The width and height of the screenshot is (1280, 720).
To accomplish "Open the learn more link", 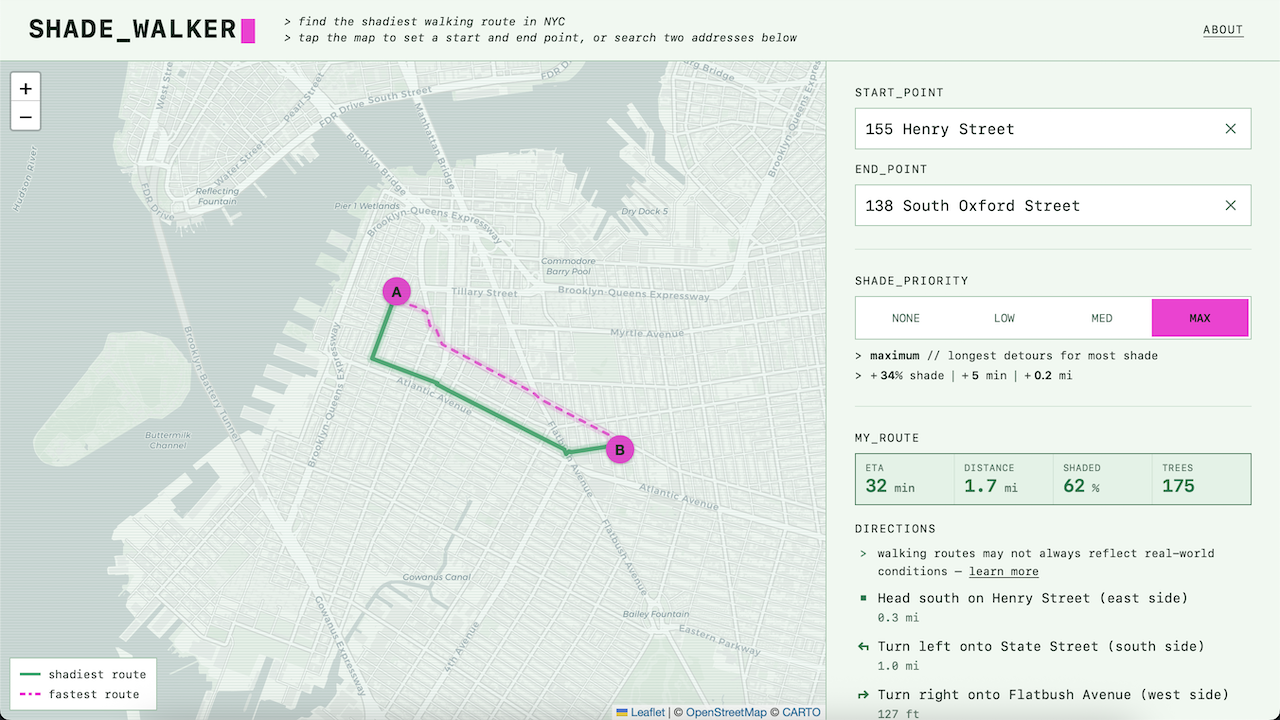I will [1004, 572].
